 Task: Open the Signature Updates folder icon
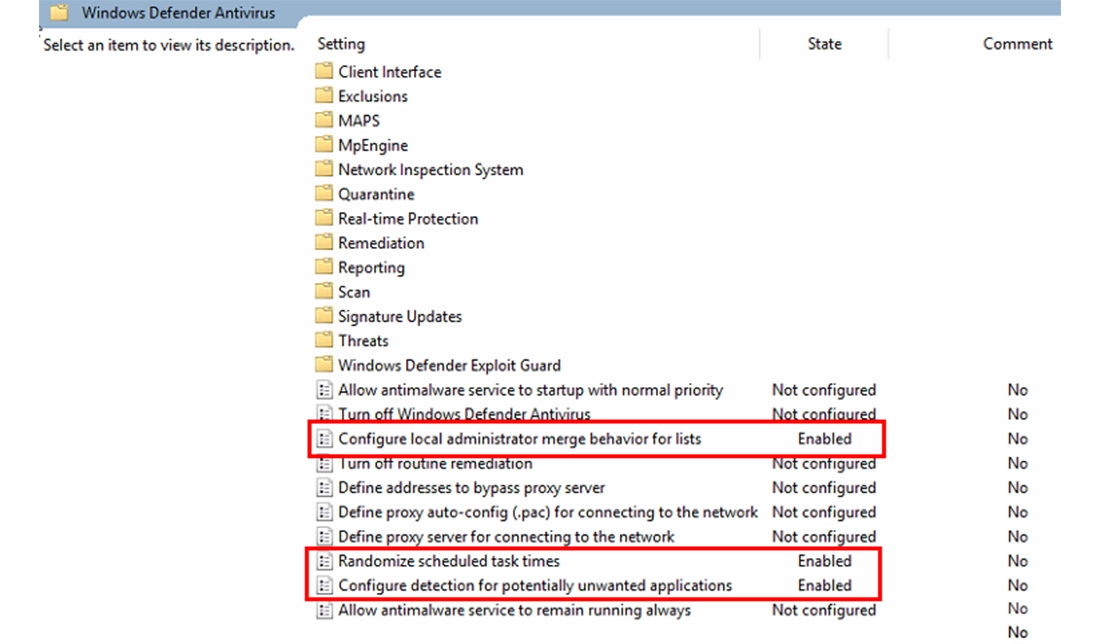[x=324, y=316]
